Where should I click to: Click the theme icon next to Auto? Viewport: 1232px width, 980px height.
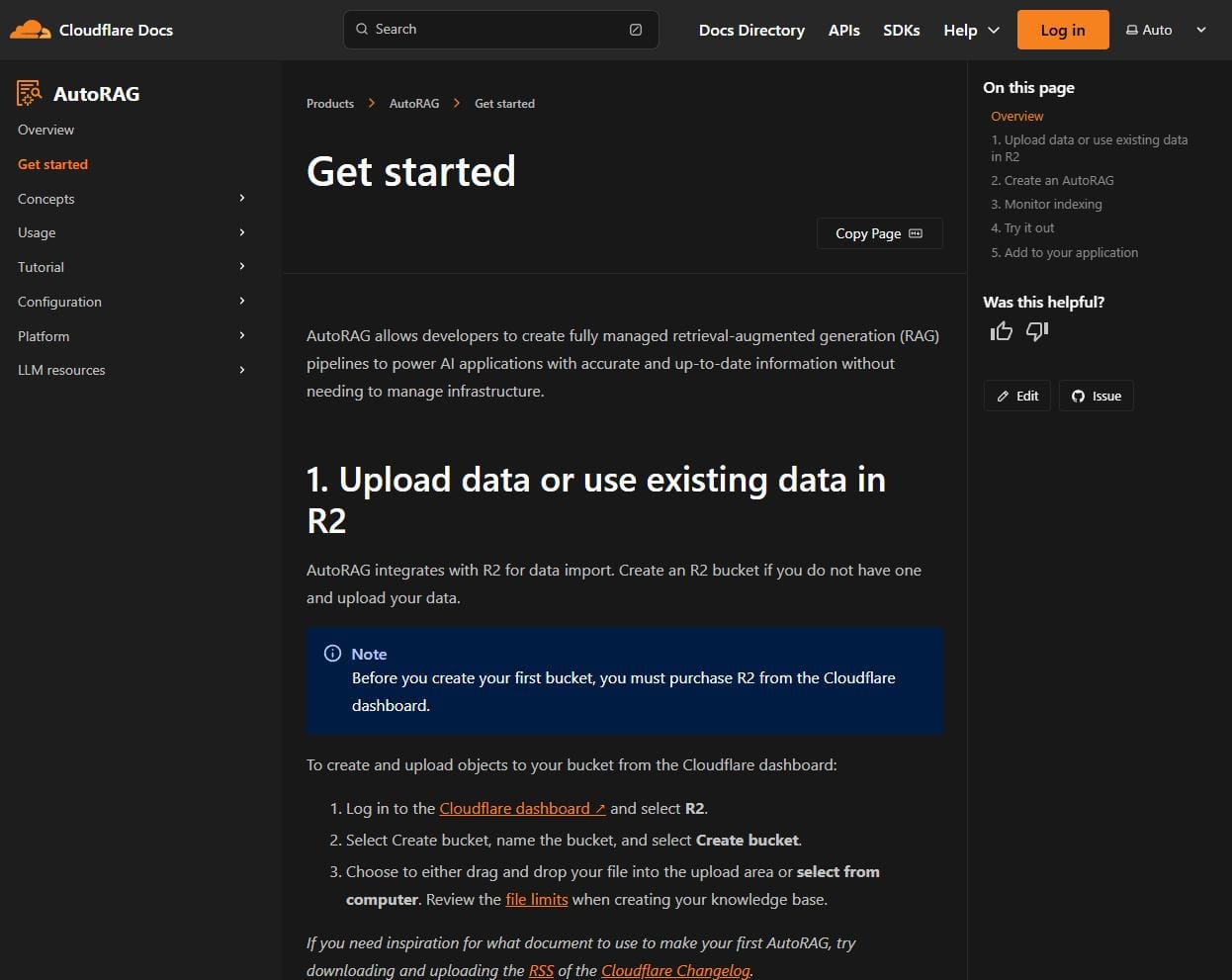[1130, 30]
